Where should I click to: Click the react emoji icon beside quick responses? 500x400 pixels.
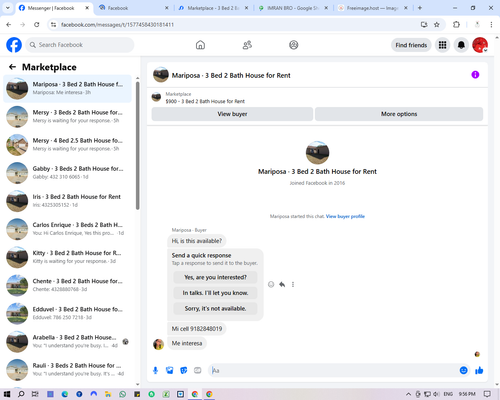(271, 284)
